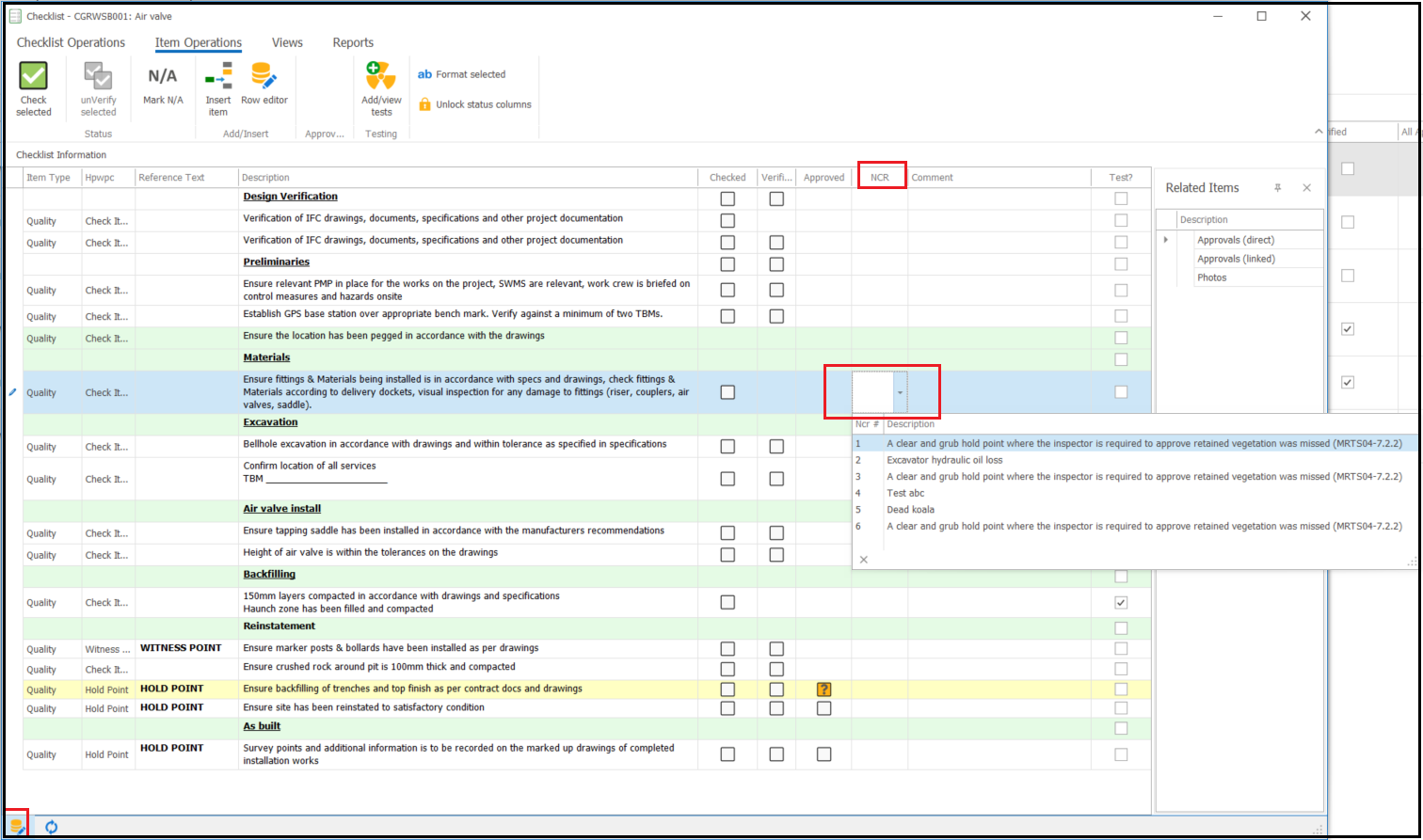Open Add/view tests
Viewport: 1423px width, 840px height.
coord(381,77)
